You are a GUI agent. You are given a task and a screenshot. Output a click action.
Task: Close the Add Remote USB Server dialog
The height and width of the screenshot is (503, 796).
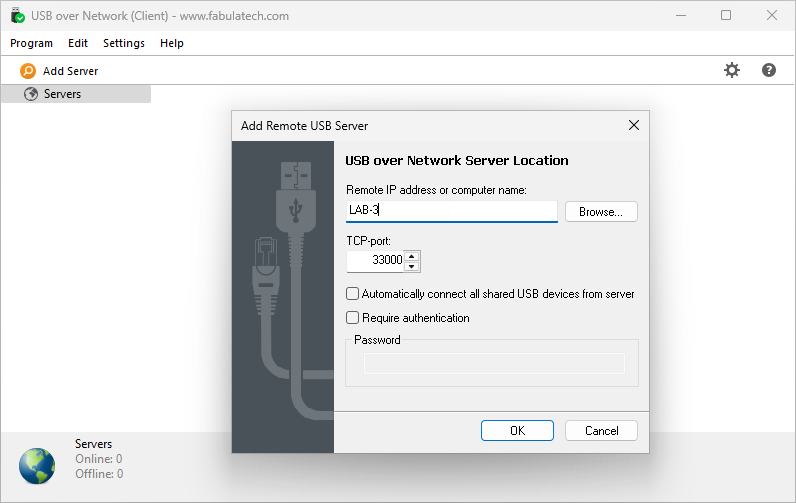click(634, 125)
